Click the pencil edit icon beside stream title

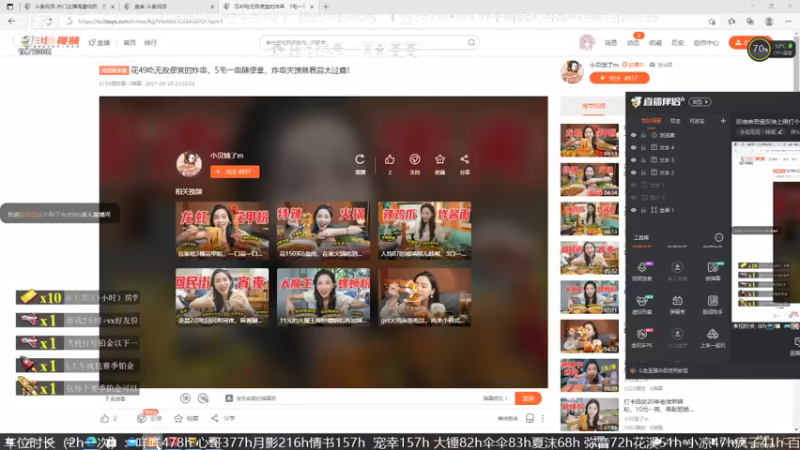780,132
